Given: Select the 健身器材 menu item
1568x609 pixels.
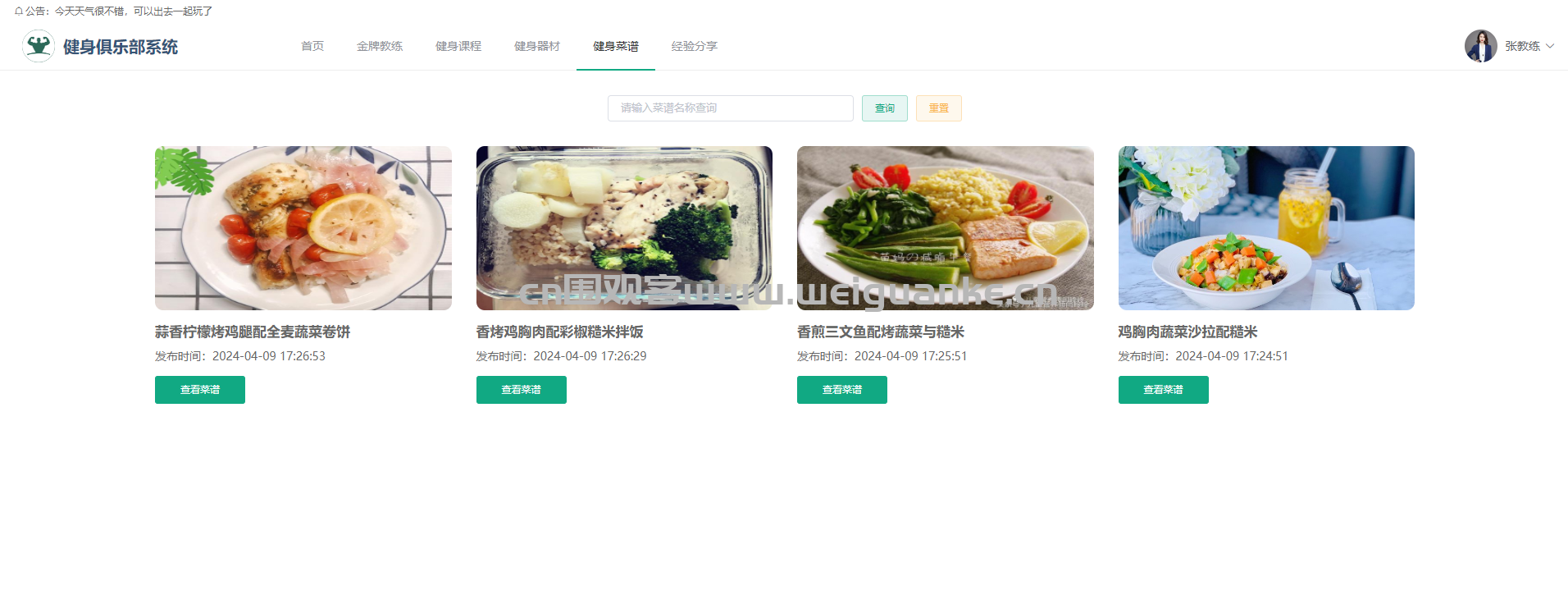Looking at the screenshot, I should pyautogui.click(x=537, y=46).
